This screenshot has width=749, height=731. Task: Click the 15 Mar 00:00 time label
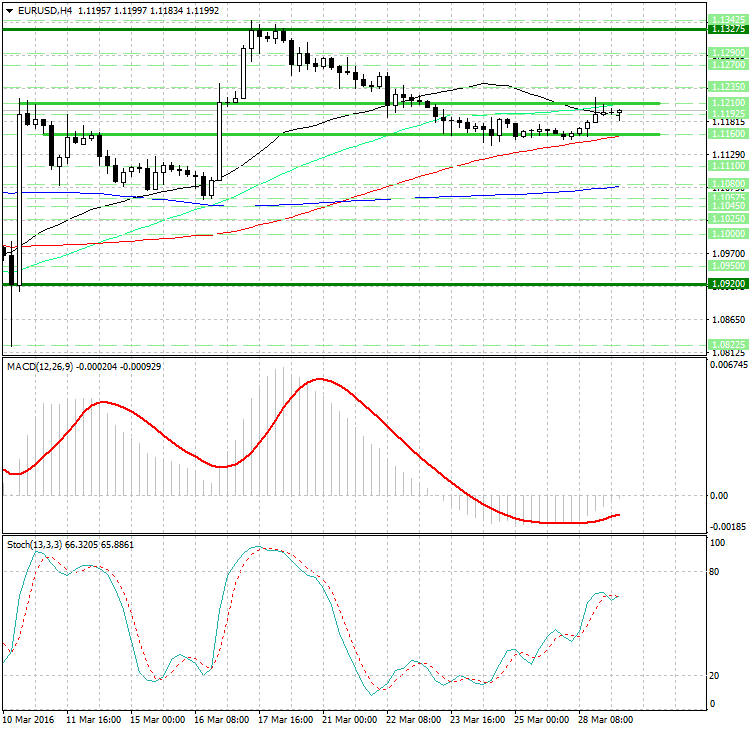pyautogui.click(x=158, y=720)
